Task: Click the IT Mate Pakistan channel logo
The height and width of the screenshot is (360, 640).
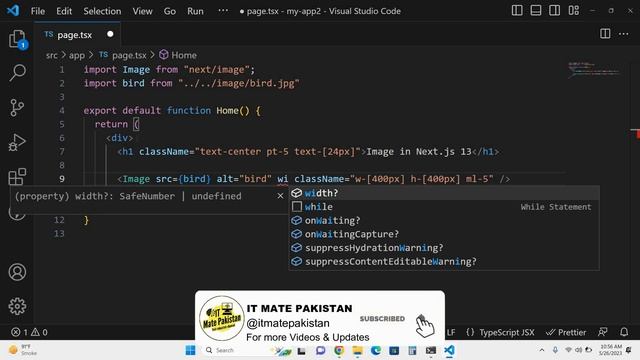Action: [x=222, y=318]
